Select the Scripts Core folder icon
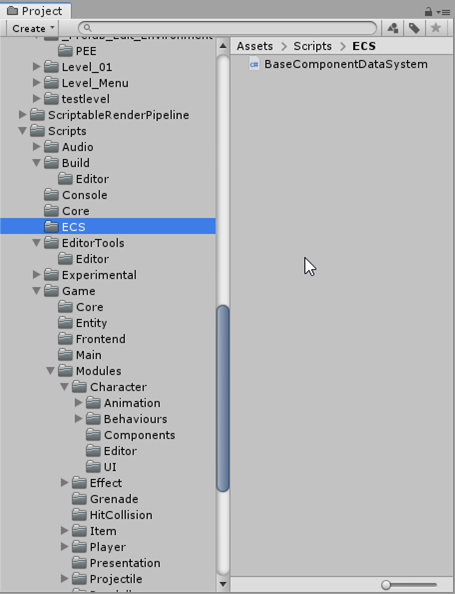This screenshot has width=455, height=594. [51, 211]
